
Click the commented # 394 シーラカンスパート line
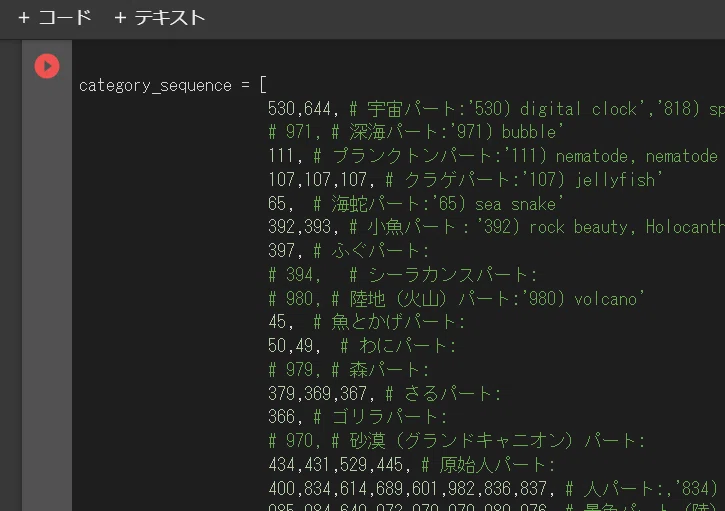click(x=403, y=275)
